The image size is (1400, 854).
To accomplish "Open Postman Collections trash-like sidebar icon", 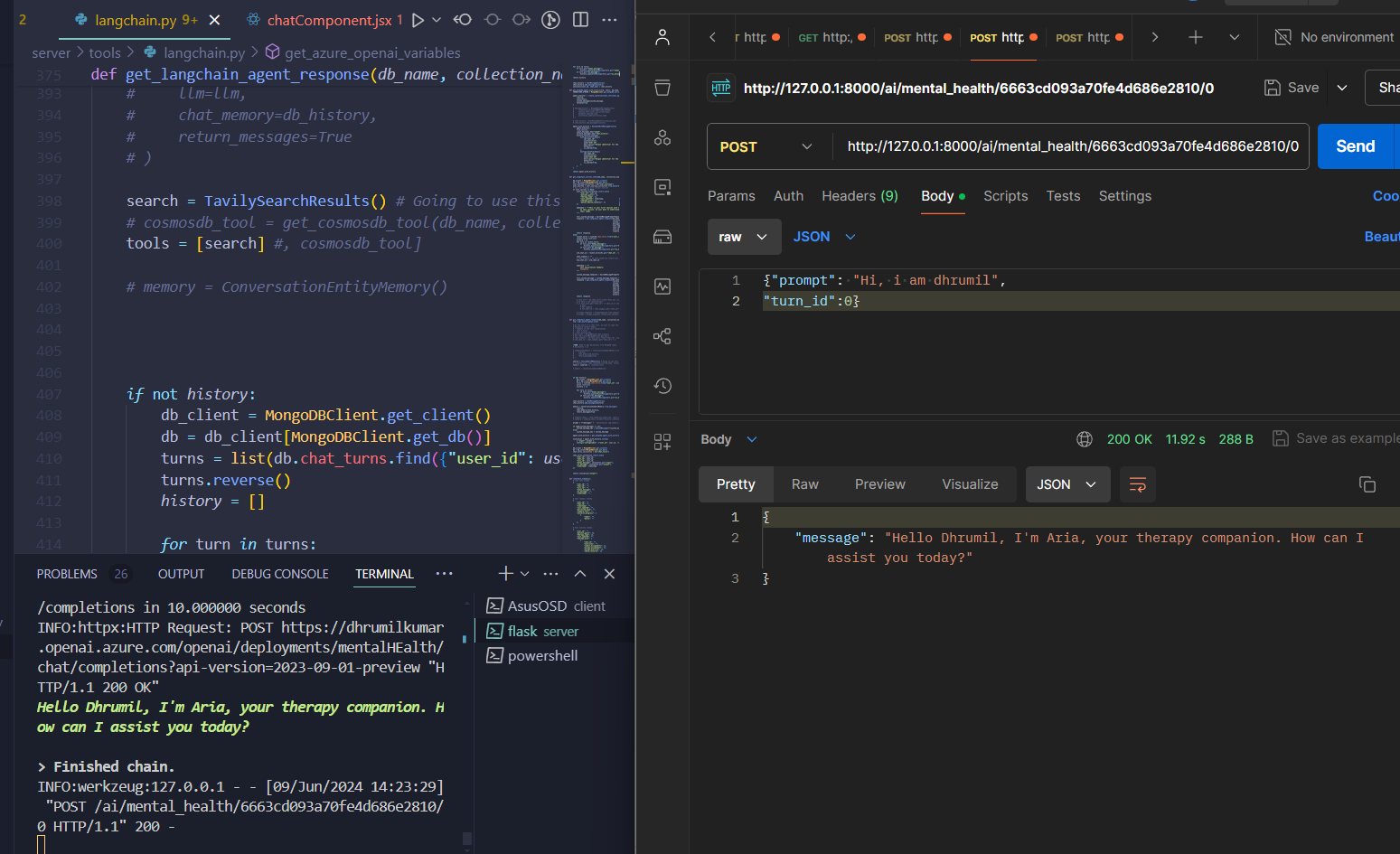I will (x=662, y=88).
